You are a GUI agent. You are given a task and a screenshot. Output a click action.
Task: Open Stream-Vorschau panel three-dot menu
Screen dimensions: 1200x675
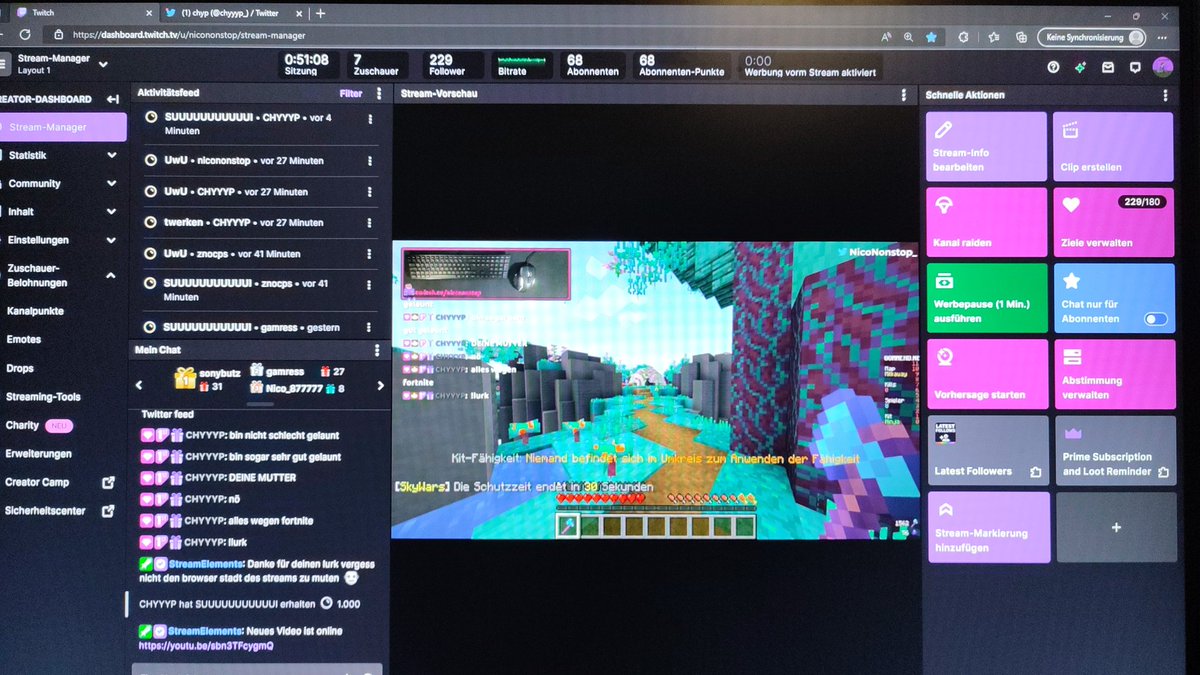[902, 94]
